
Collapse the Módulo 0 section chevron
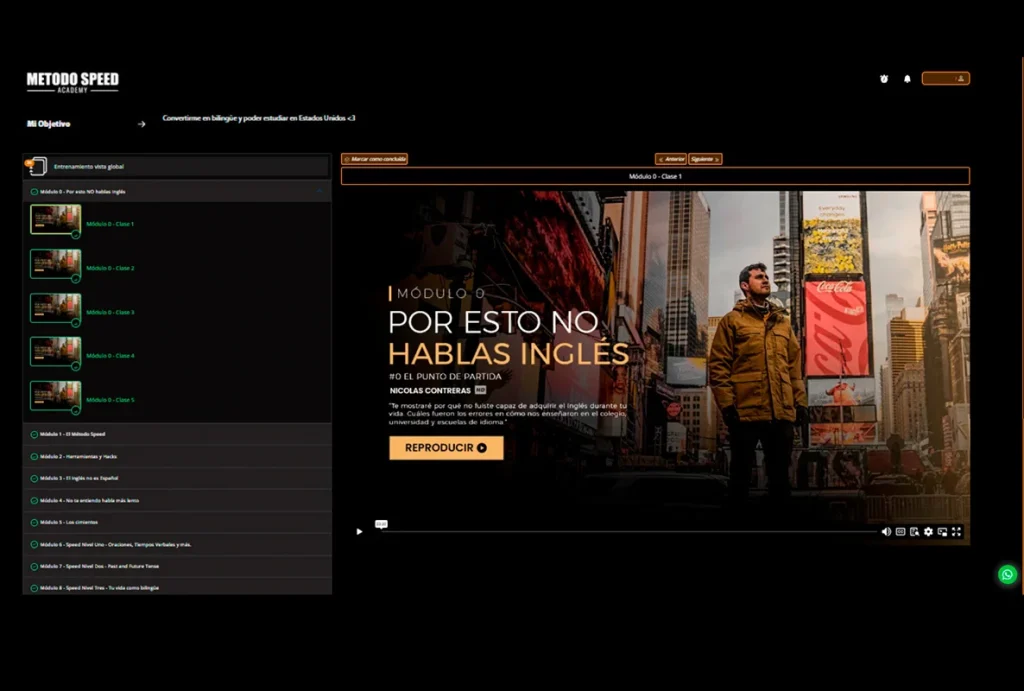pos(319,191)
